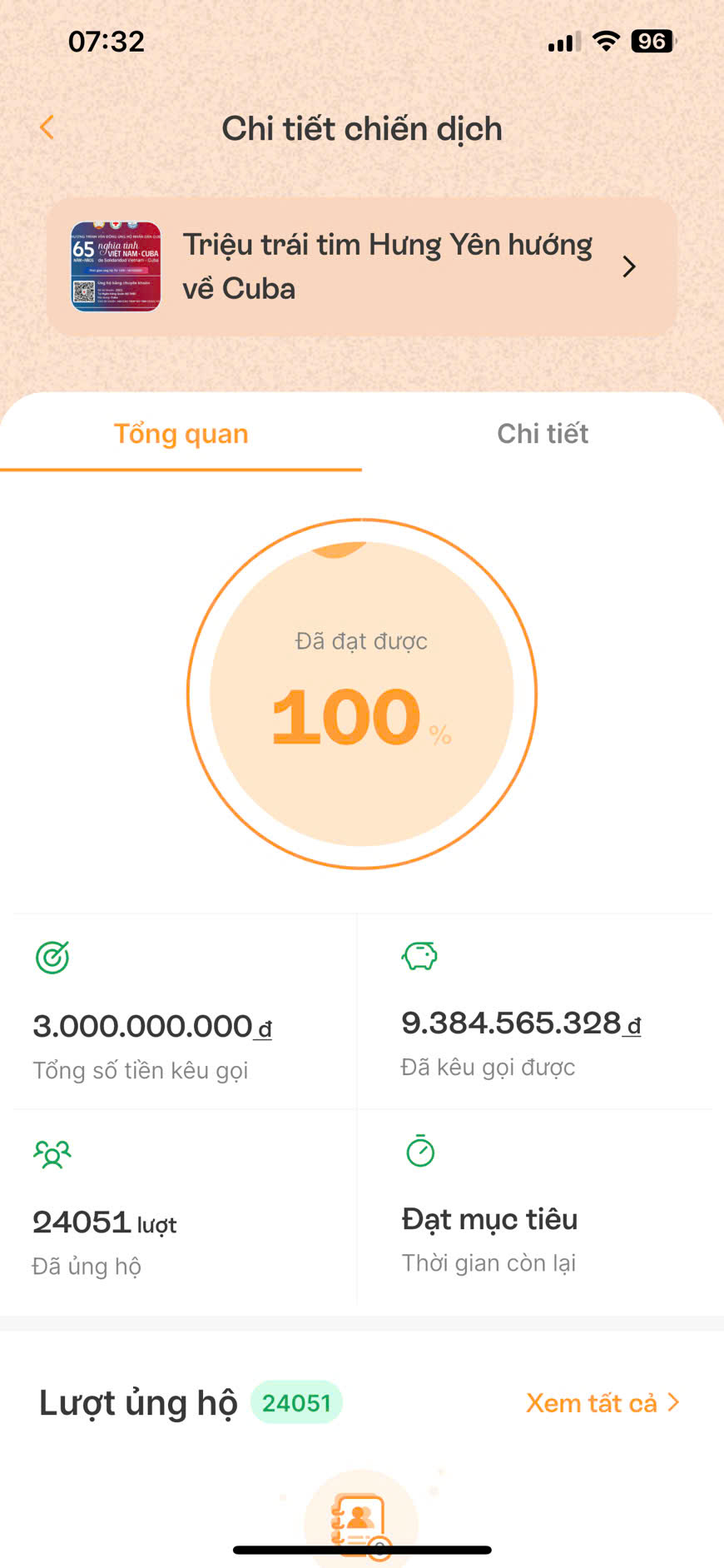724x1568 pixels.
Task: Open Xem tất cả supporters list
Action: coord(592,1403)
